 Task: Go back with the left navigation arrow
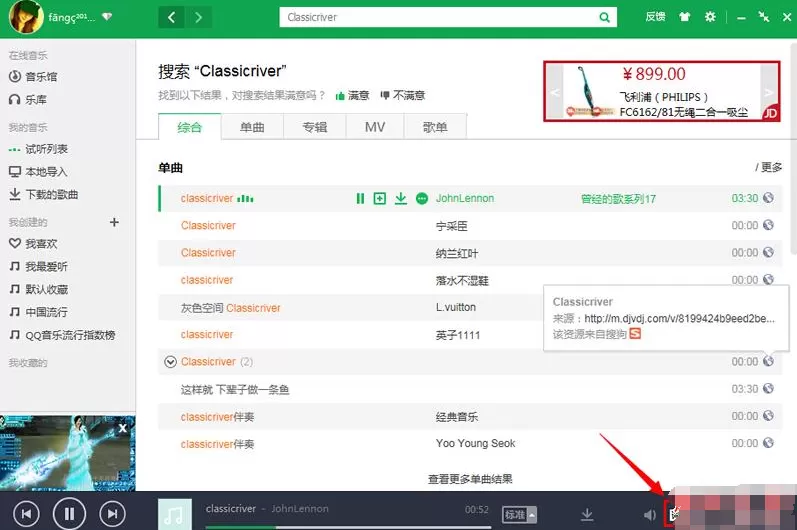coord(172,18)
